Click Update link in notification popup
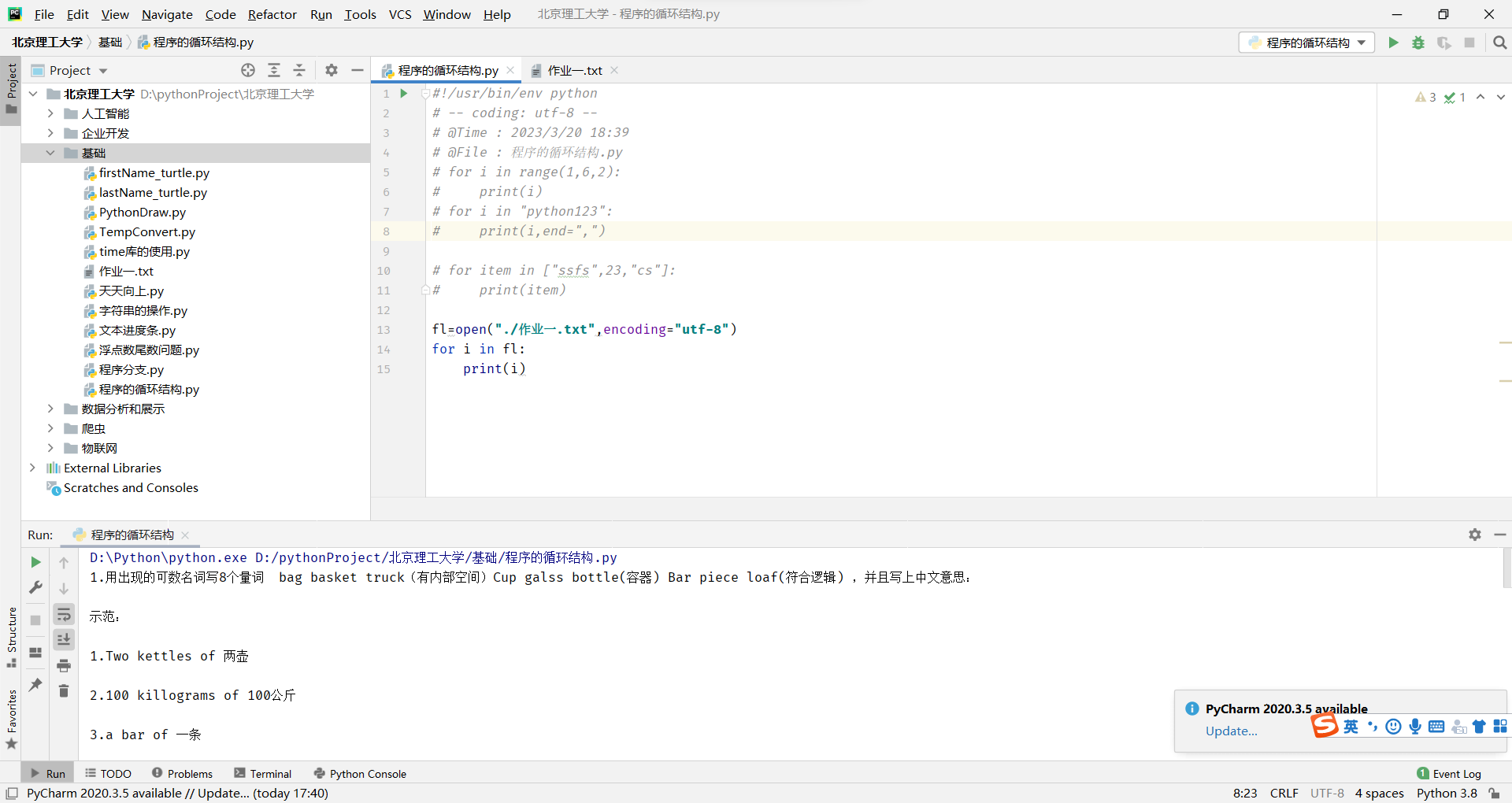Viewport: 1512px width, 803px height. [1231, 731]
